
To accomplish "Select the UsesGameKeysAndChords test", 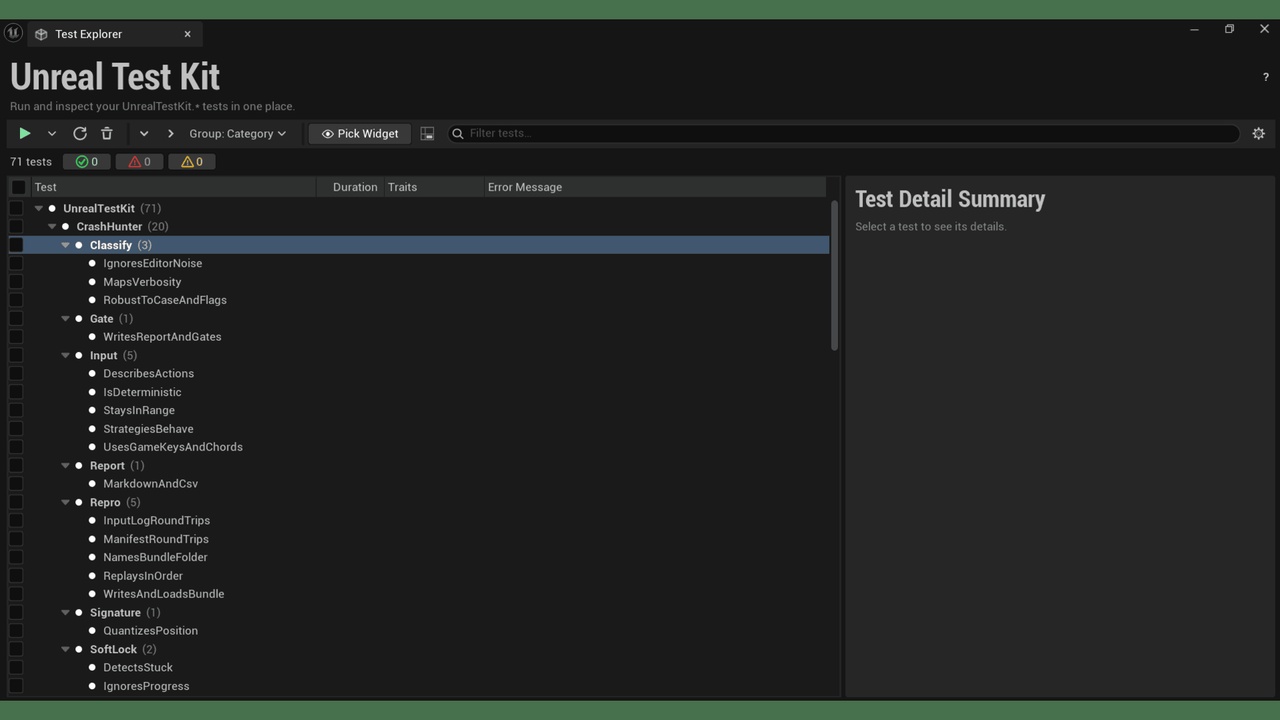I will (173, 447).
